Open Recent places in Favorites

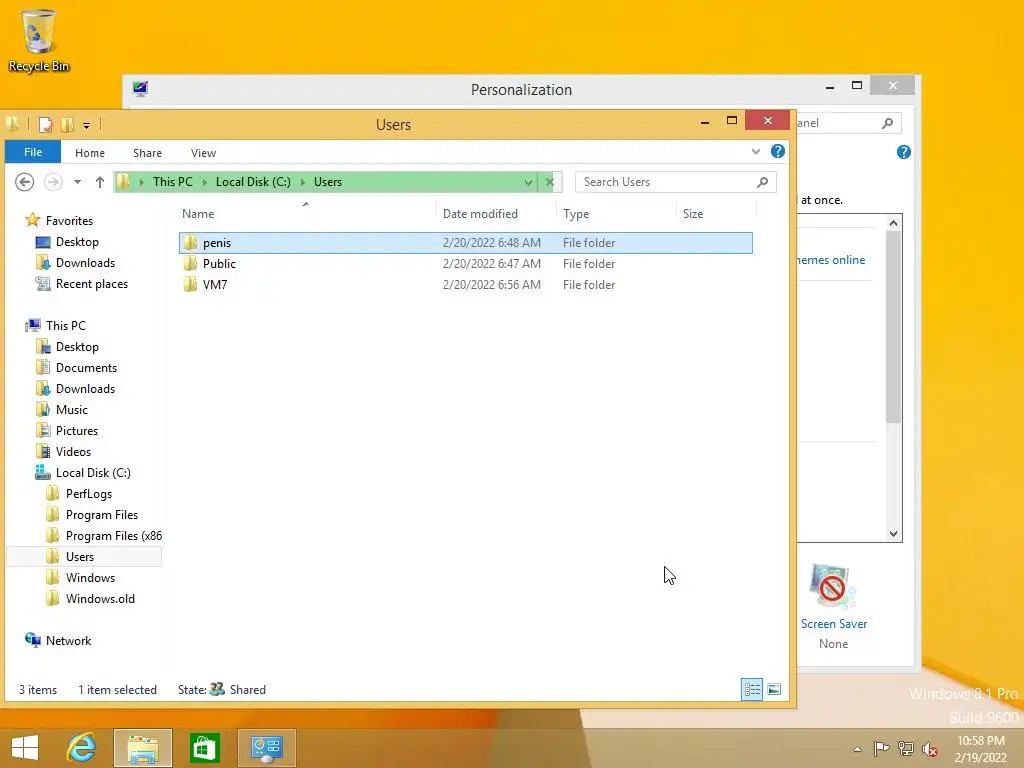tap(91, 284)
